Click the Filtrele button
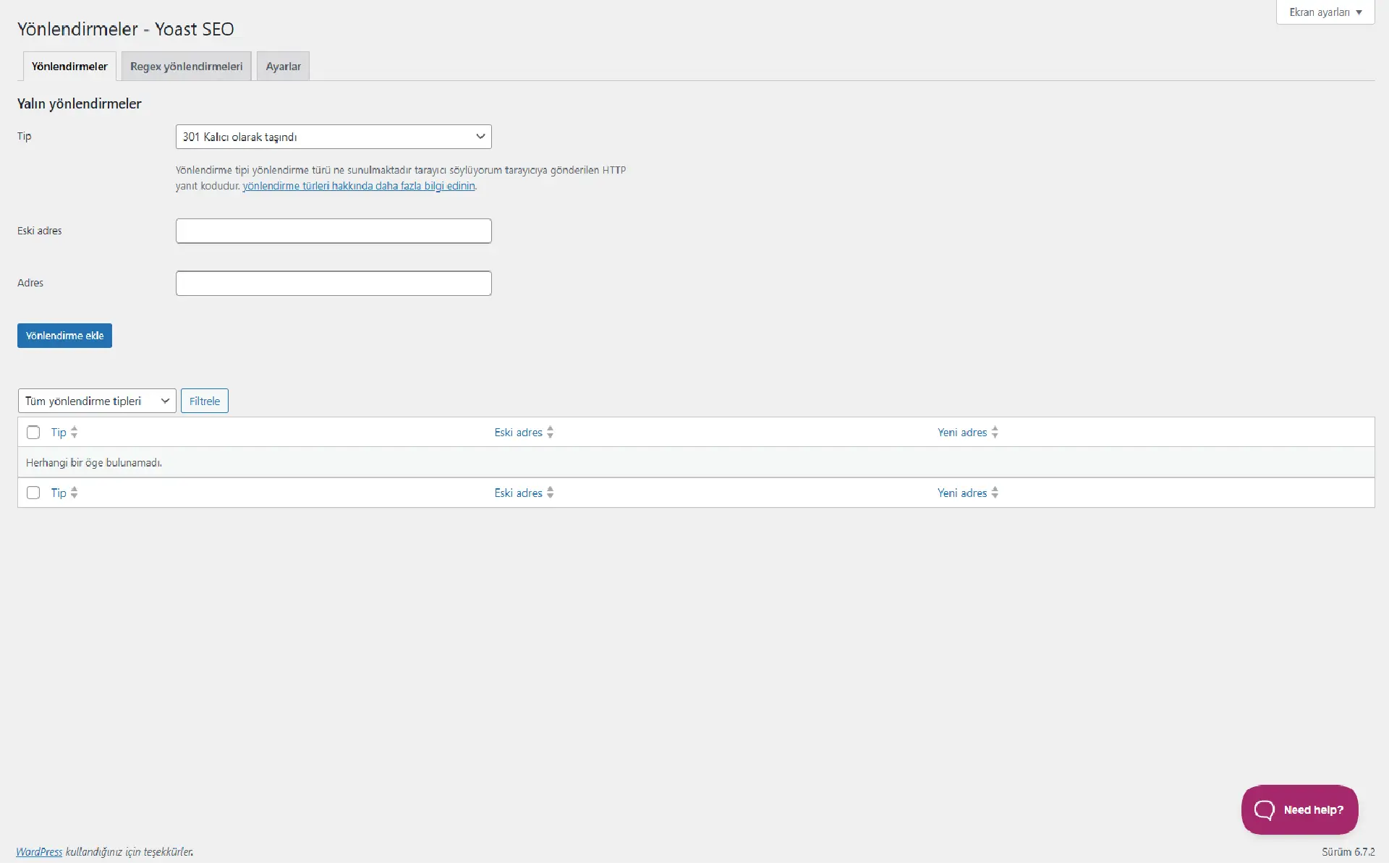The image size is (1389, 868). pyautogui.click(x=205, y=401)
